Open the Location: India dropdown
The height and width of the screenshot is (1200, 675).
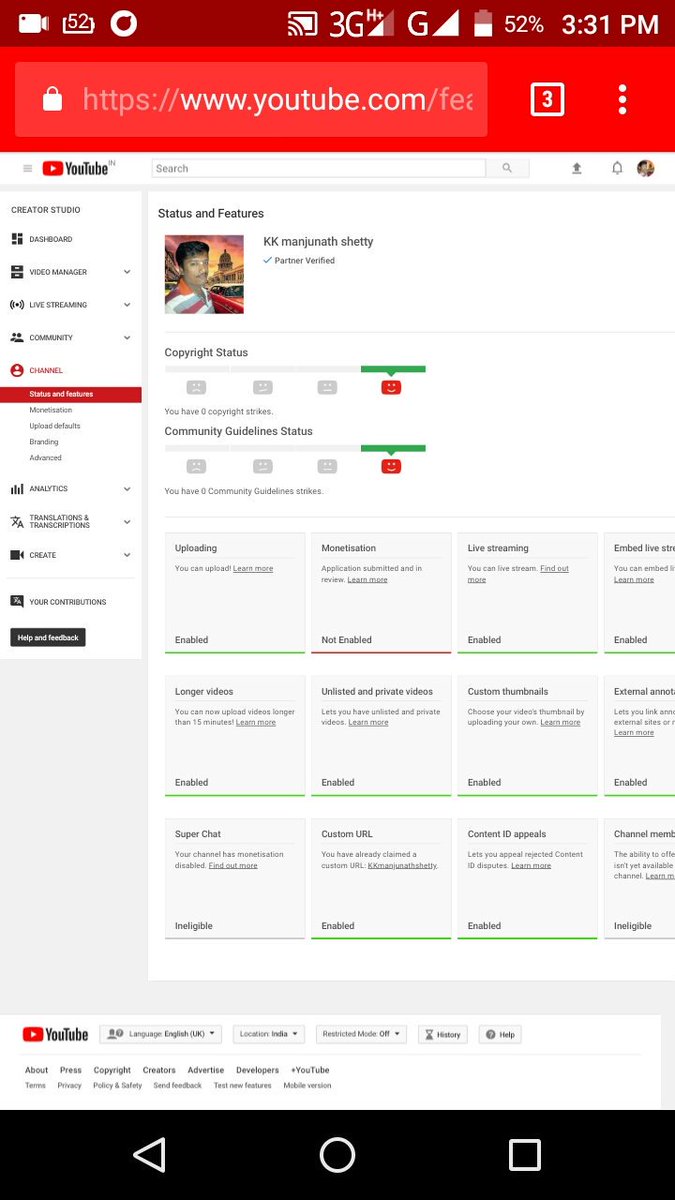[x=269, y=1034]
